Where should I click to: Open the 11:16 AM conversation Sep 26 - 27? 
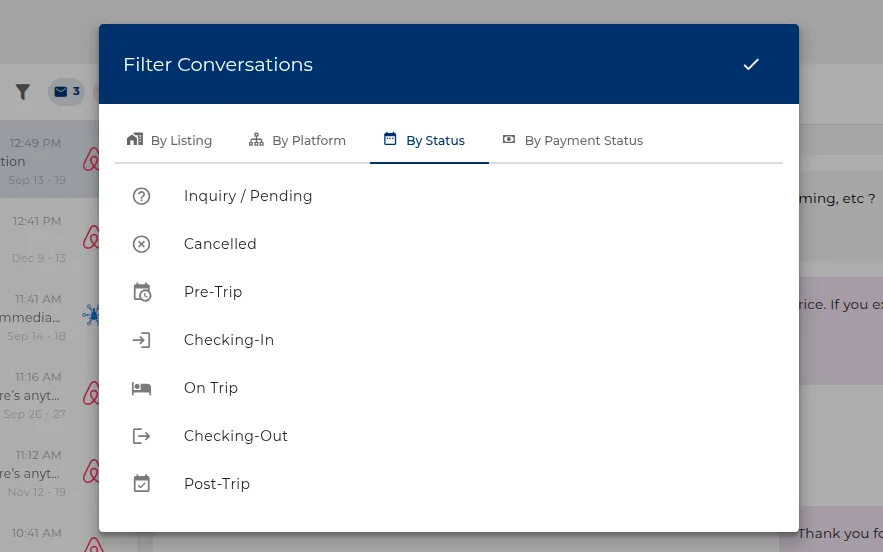pos(50,395)
